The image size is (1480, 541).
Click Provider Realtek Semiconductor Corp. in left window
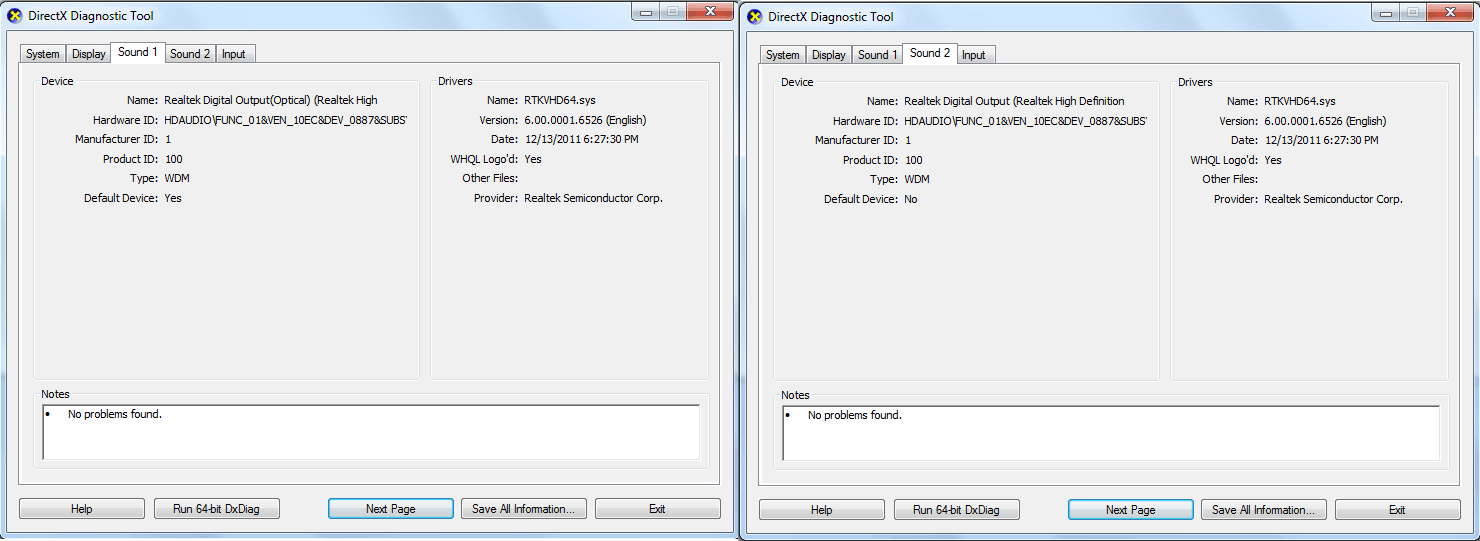pyautogui.click(x=594, y=198)
